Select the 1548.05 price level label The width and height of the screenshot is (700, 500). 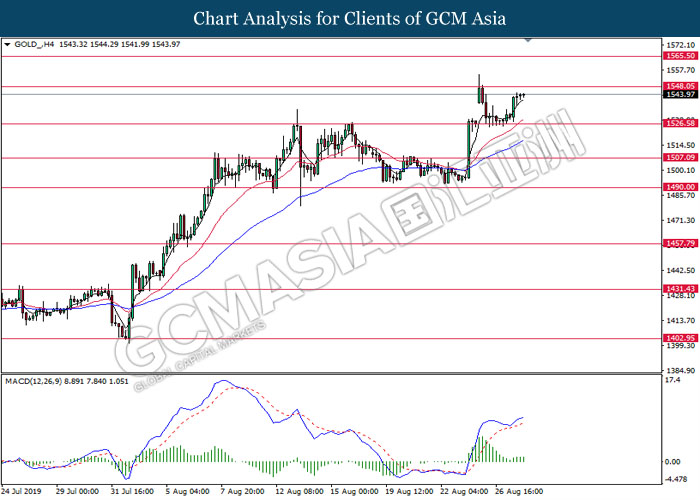pos(680,86)
